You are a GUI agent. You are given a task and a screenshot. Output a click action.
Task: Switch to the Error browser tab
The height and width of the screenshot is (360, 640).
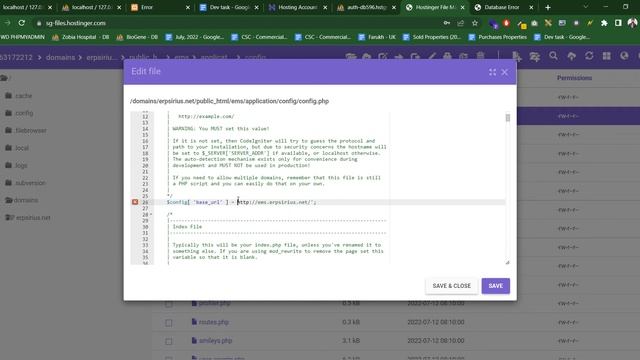tap(160, 7)
